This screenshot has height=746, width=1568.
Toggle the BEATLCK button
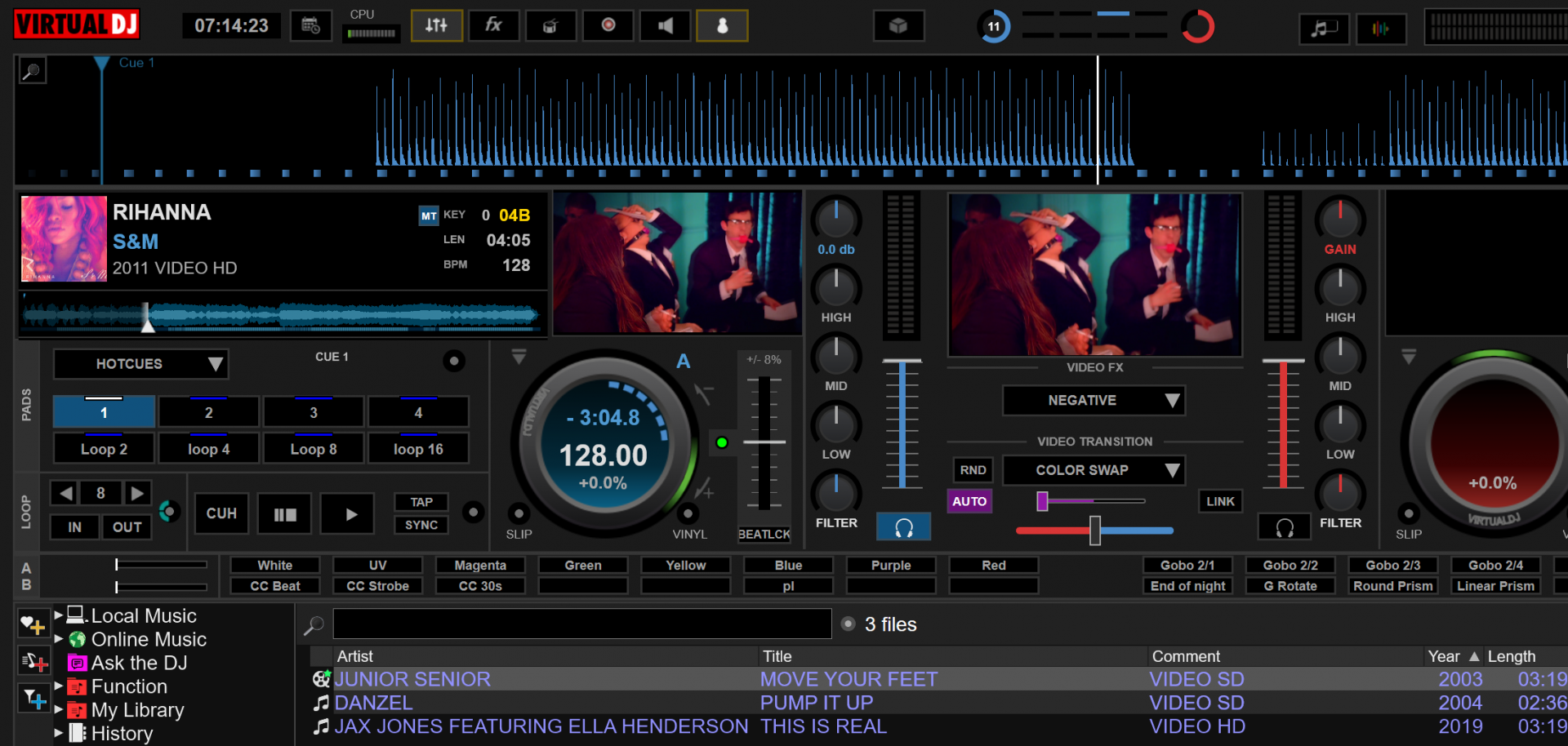(x=764, y=534)
